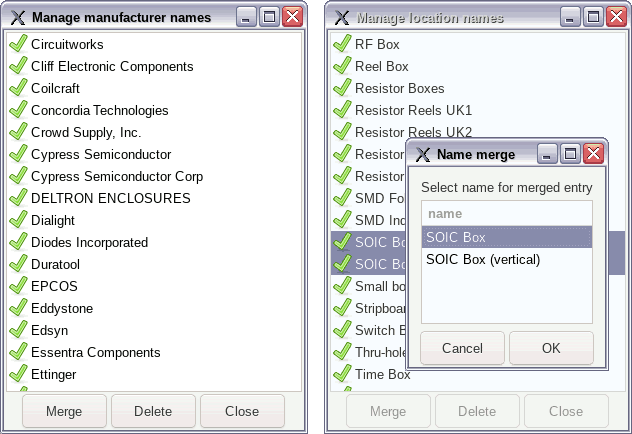The image size is (632, 434).
Task: Click the checkmark icon next to Coilcraft
Action: point(18,88)
